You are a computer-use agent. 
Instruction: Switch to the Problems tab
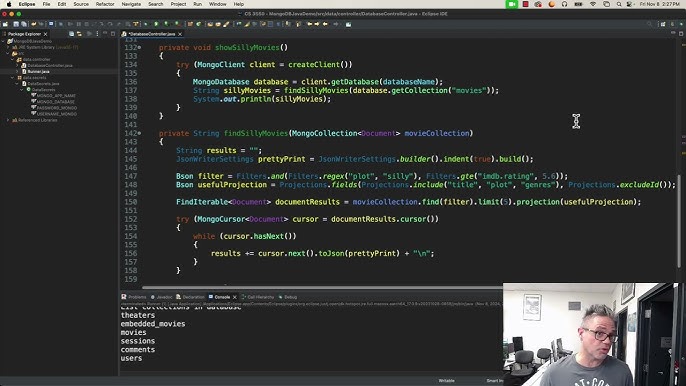pyautogui.click(x=134, y=297)
